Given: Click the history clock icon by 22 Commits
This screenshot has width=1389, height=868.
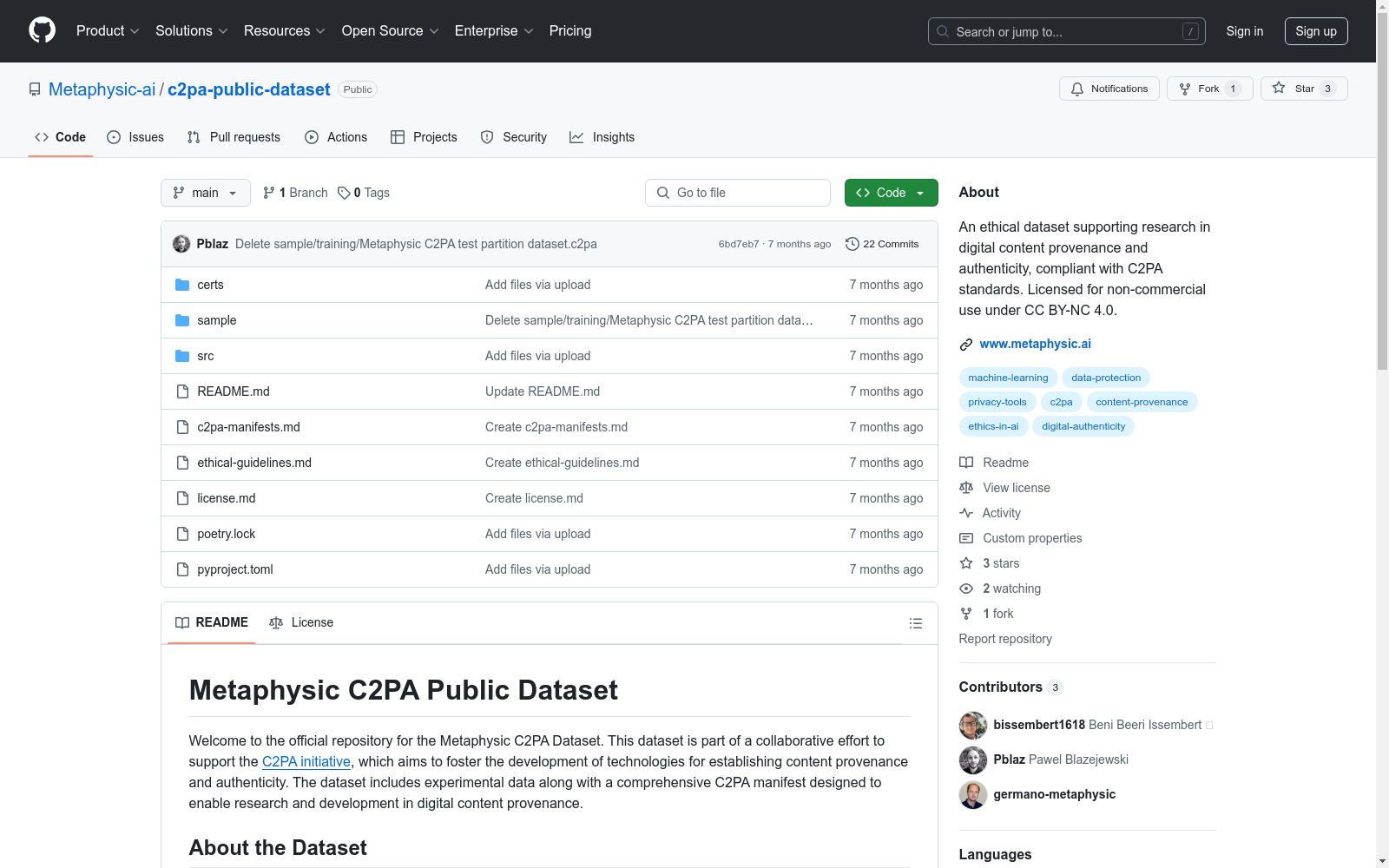Looking at the screenshot, I should coord(852,244).
